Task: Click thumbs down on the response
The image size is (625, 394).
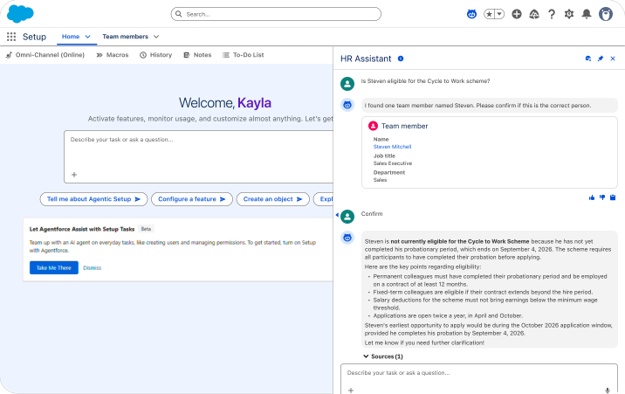Action: 602,197
